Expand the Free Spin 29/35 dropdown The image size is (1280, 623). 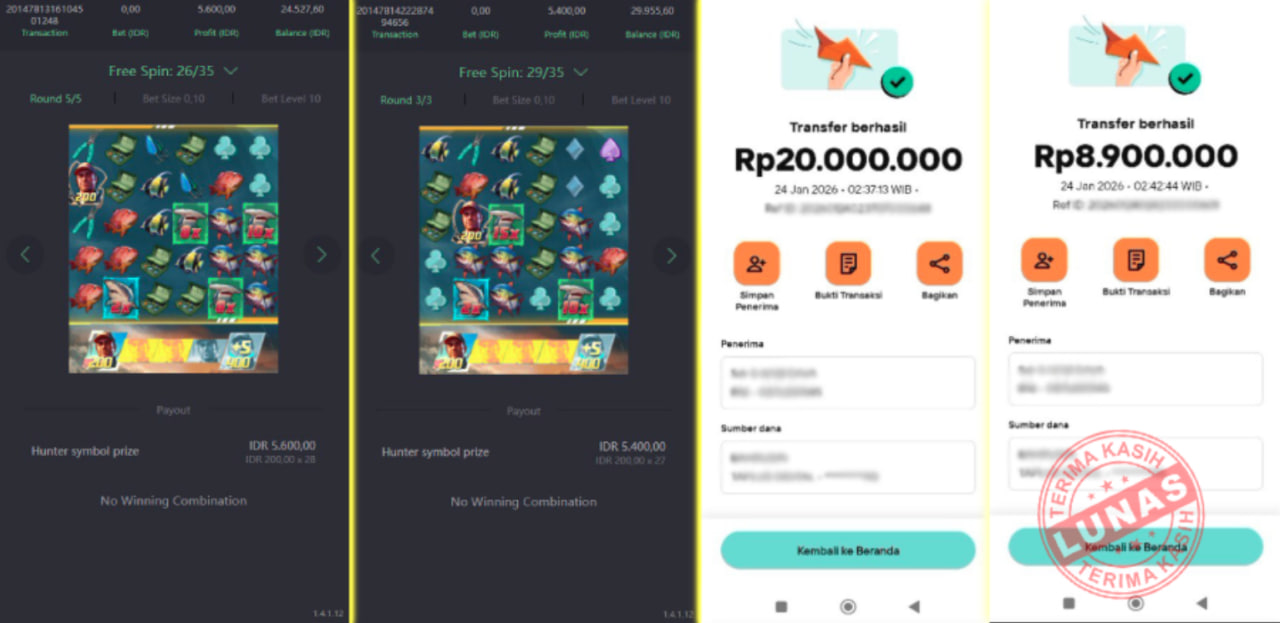coord(523,72)
